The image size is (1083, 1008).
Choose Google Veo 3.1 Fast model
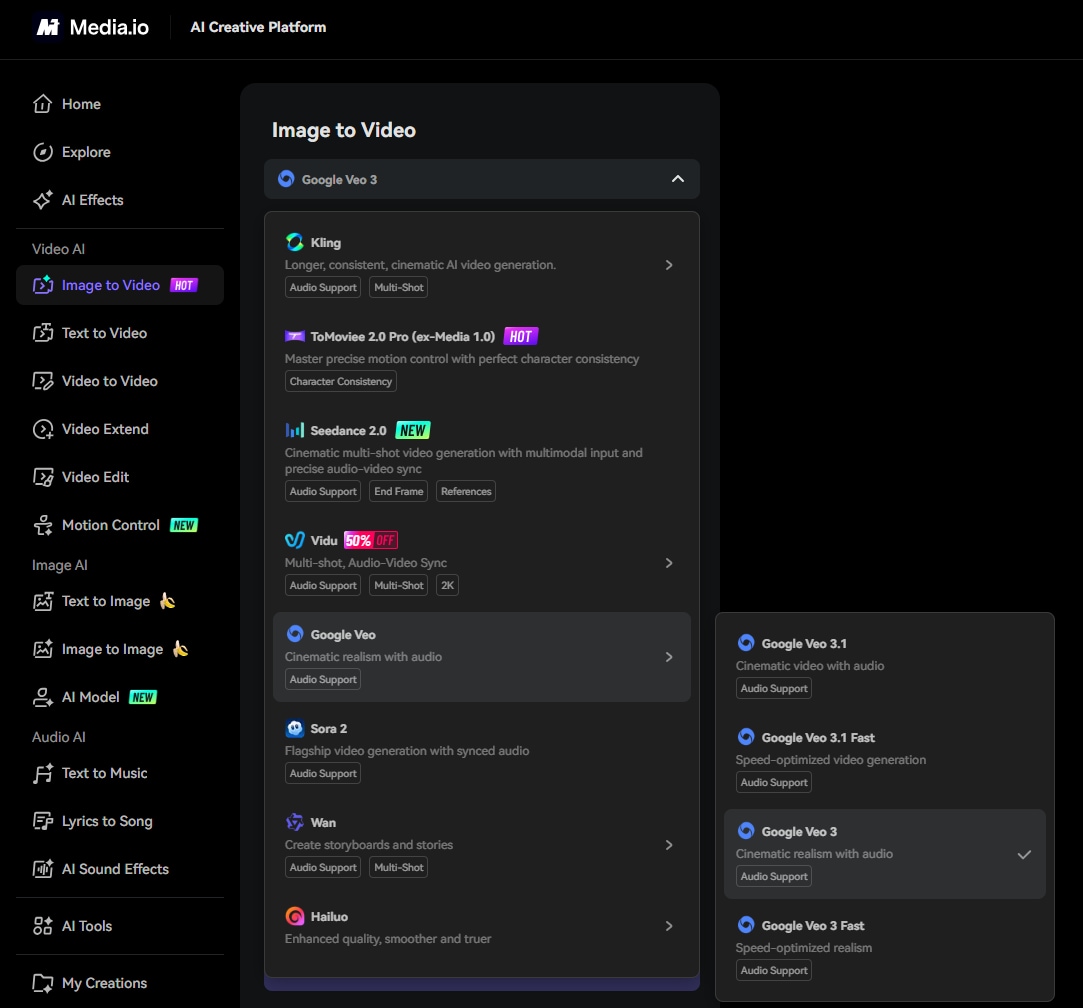(x=884, y=760)
